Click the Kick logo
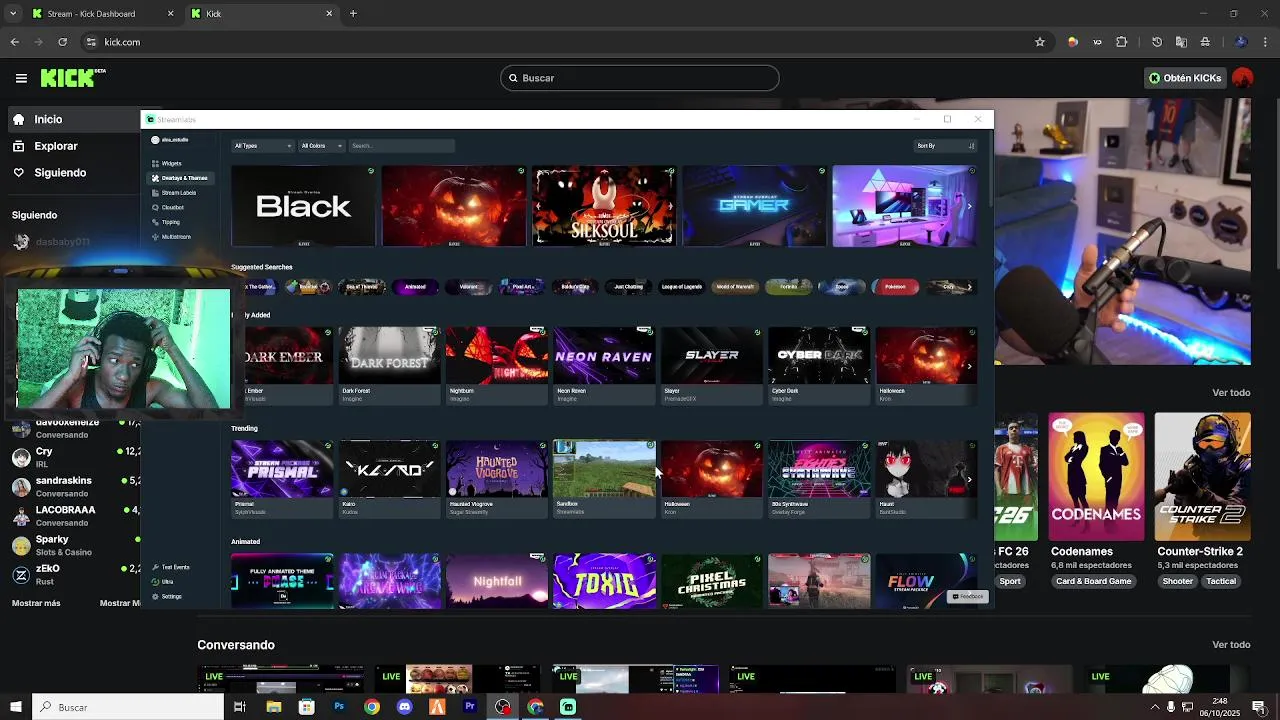Image resolution: width=1280 pixels, height=720 pixels. click(x=73, y=78)
